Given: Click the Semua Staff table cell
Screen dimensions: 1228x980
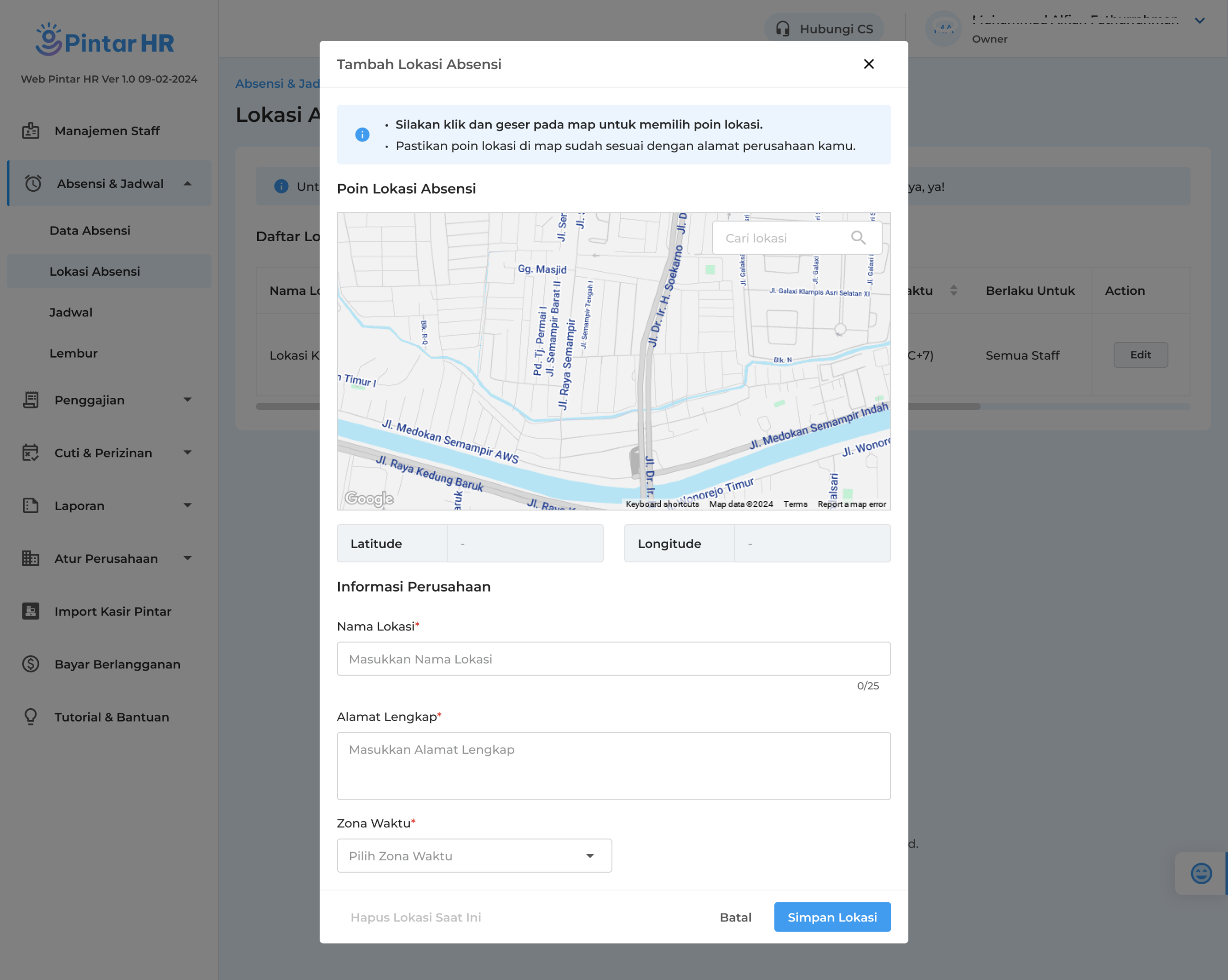Looking at the screenshot, I should coord(1022,355).
